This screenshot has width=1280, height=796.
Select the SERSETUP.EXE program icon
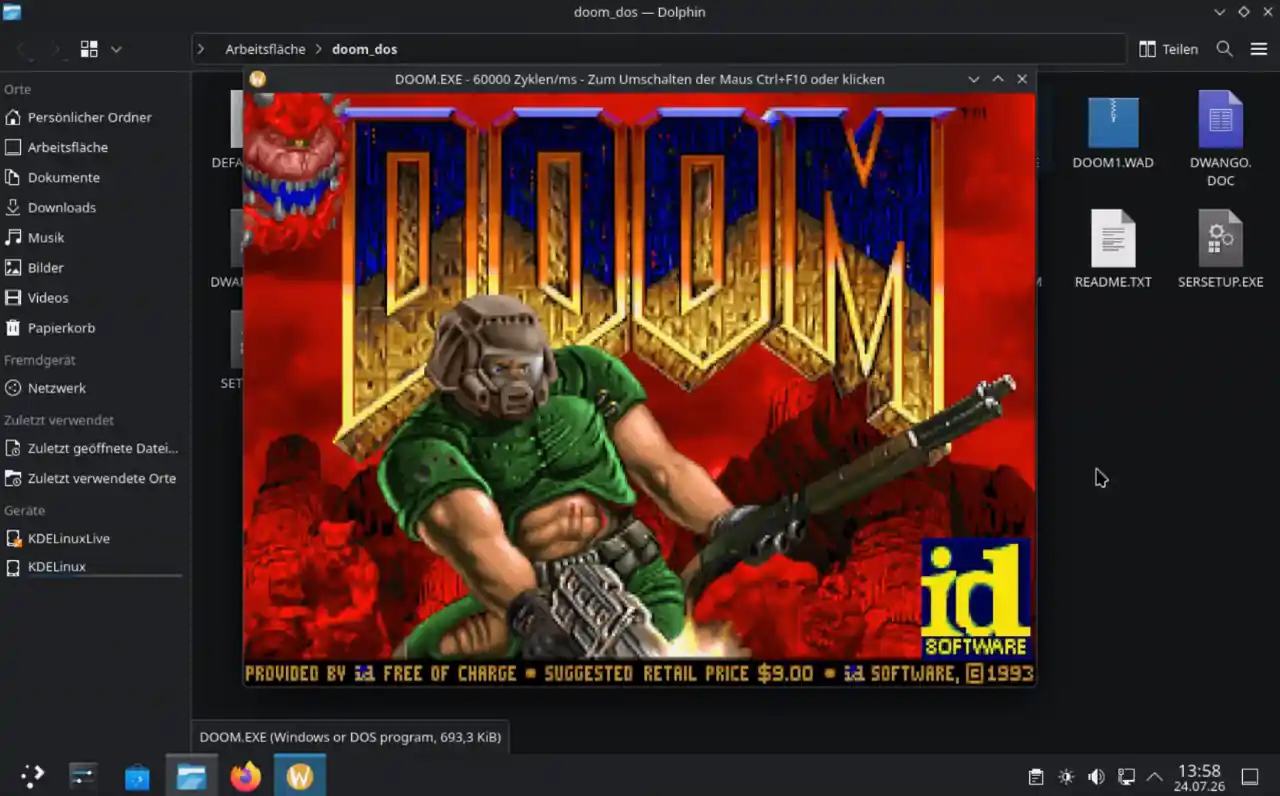(x=1220, y=238)
